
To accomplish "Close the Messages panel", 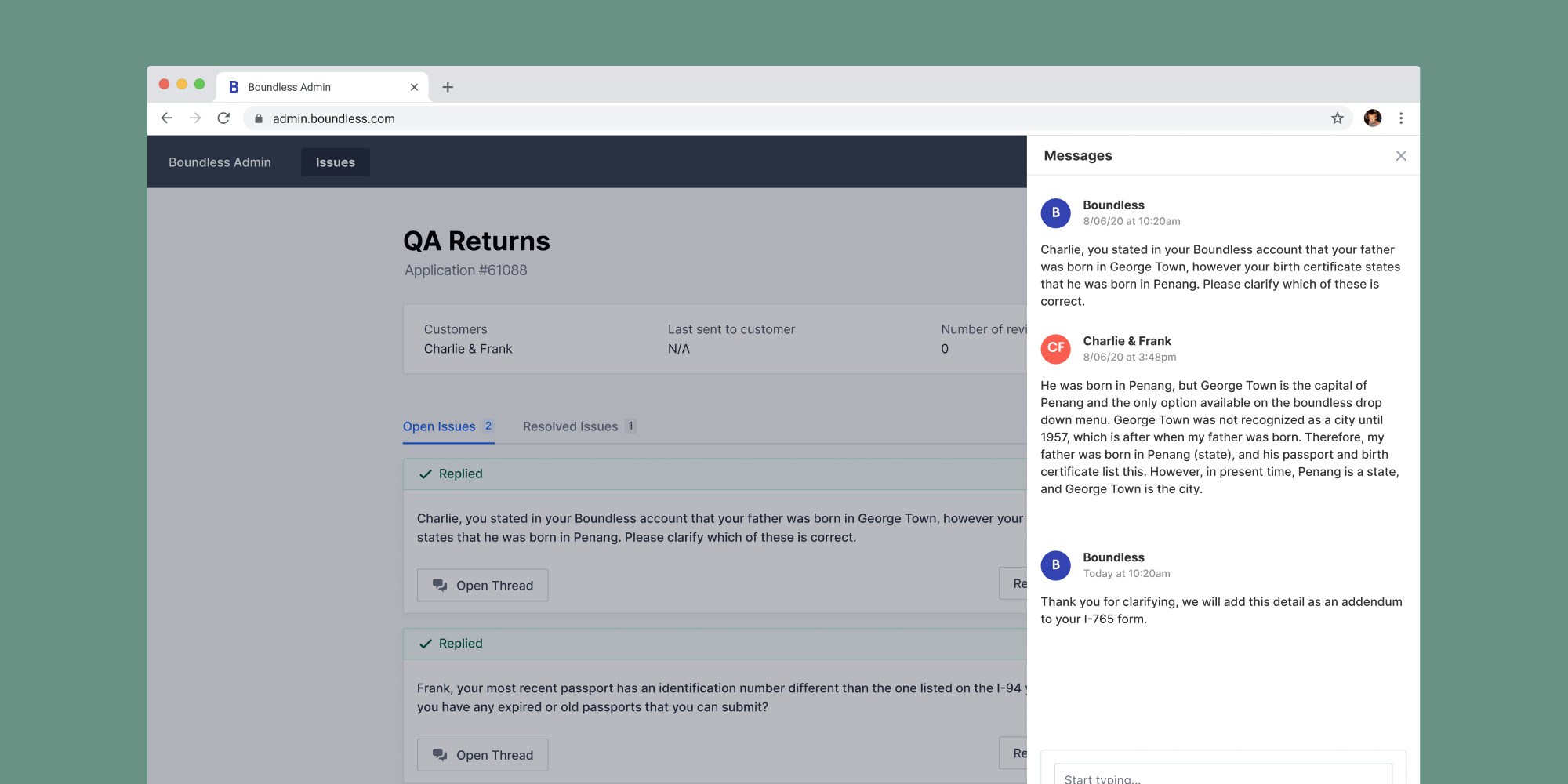I will coord(1401,156).
